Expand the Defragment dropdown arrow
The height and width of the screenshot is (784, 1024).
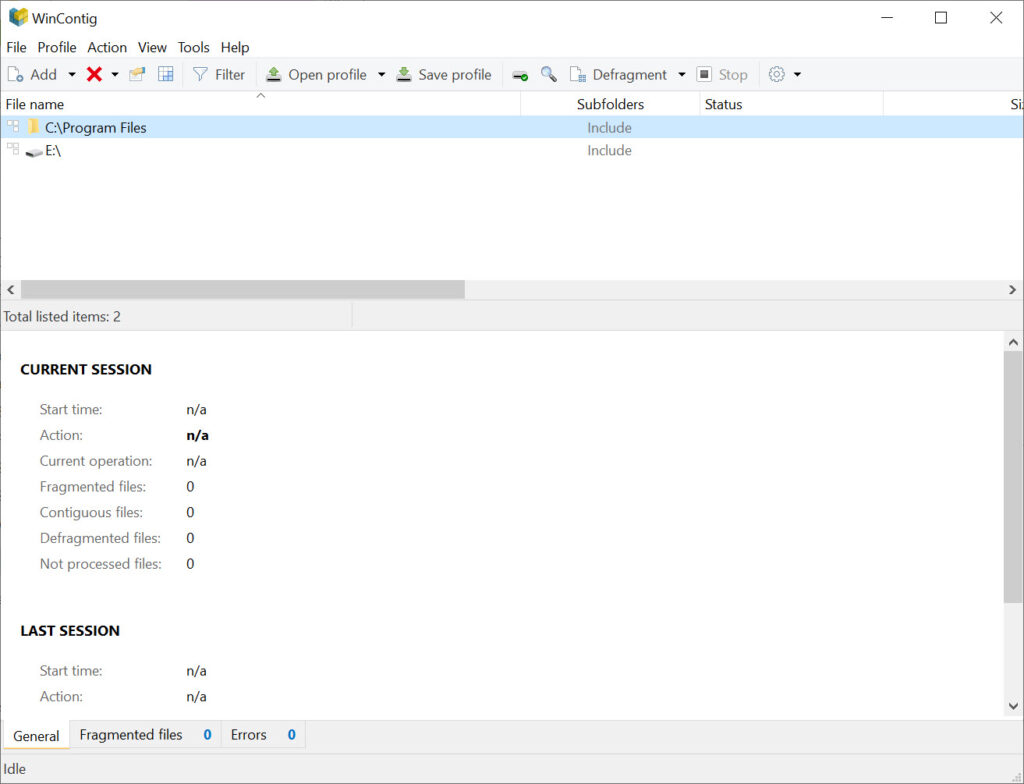point(682,74)
